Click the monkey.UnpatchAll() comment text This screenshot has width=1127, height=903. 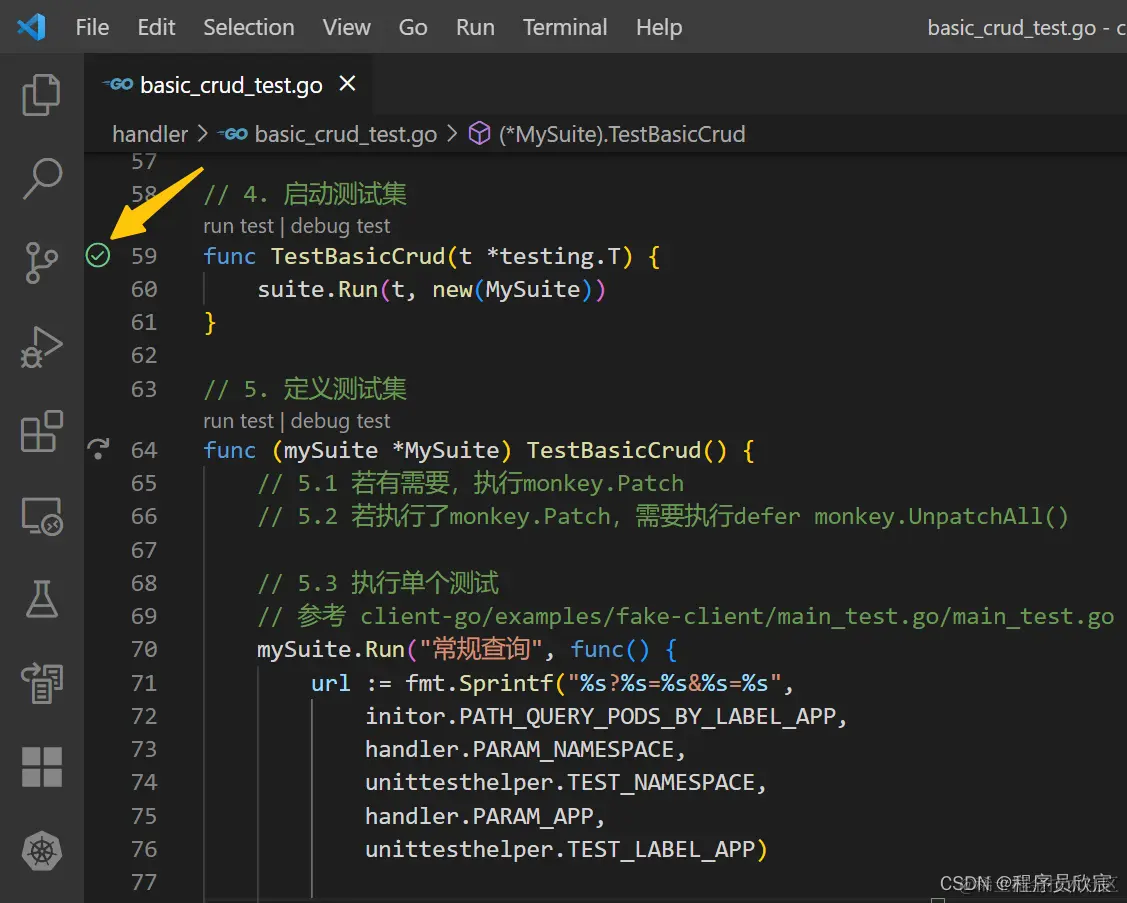[x=941, y=516]
